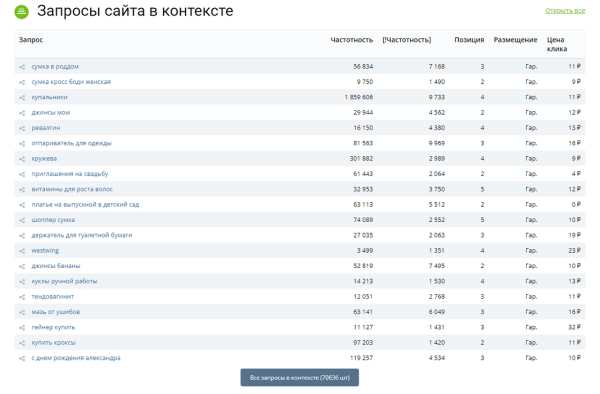The image size is (600, 394).
Task: Click share icon next to 'westwing'
Action: click(x=22, y=251)
